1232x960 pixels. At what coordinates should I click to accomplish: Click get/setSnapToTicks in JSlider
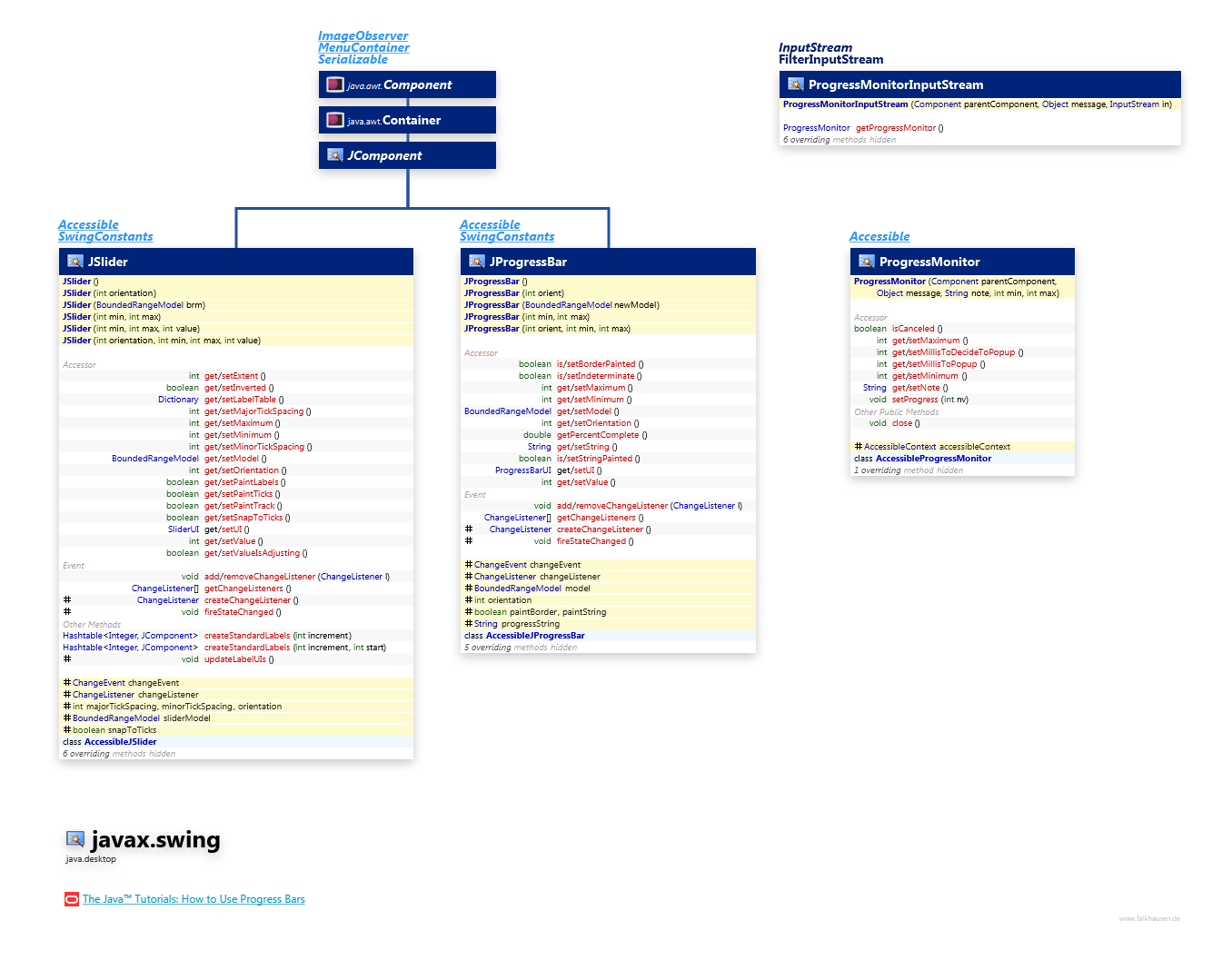point(243,518)
